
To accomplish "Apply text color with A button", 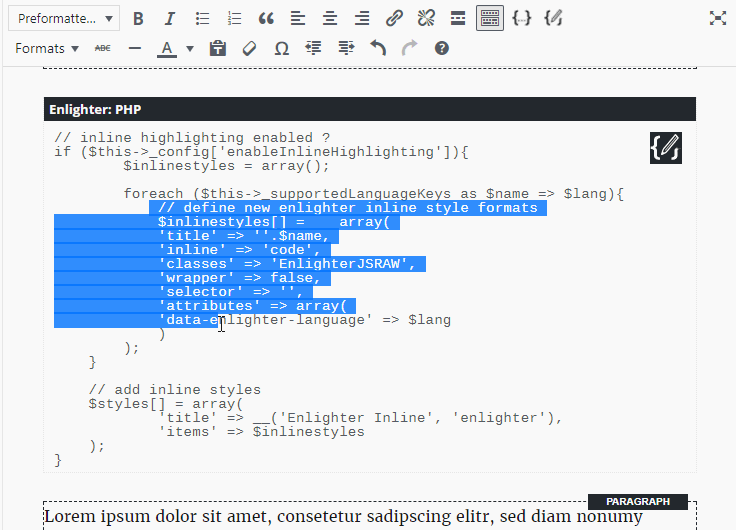I will pos(167,48).
